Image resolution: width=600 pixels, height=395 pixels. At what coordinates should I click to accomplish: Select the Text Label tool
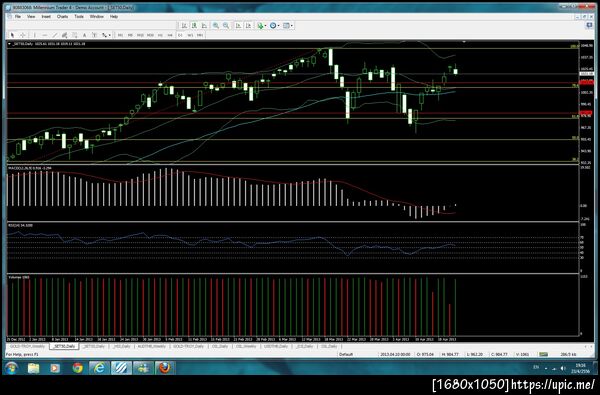94,35
